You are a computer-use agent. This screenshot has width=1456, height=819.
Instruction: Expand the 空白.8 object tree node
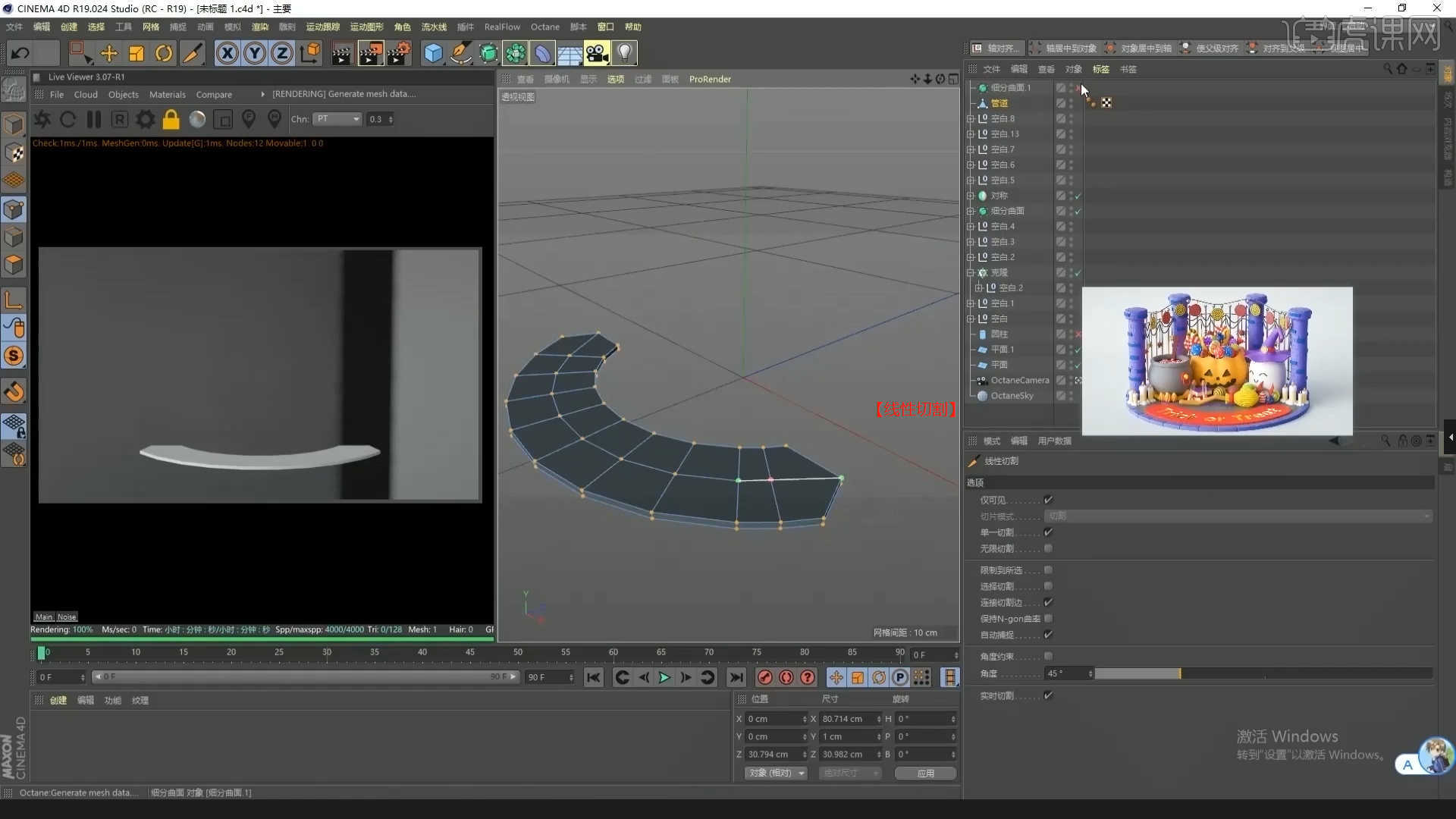(970, 118)
